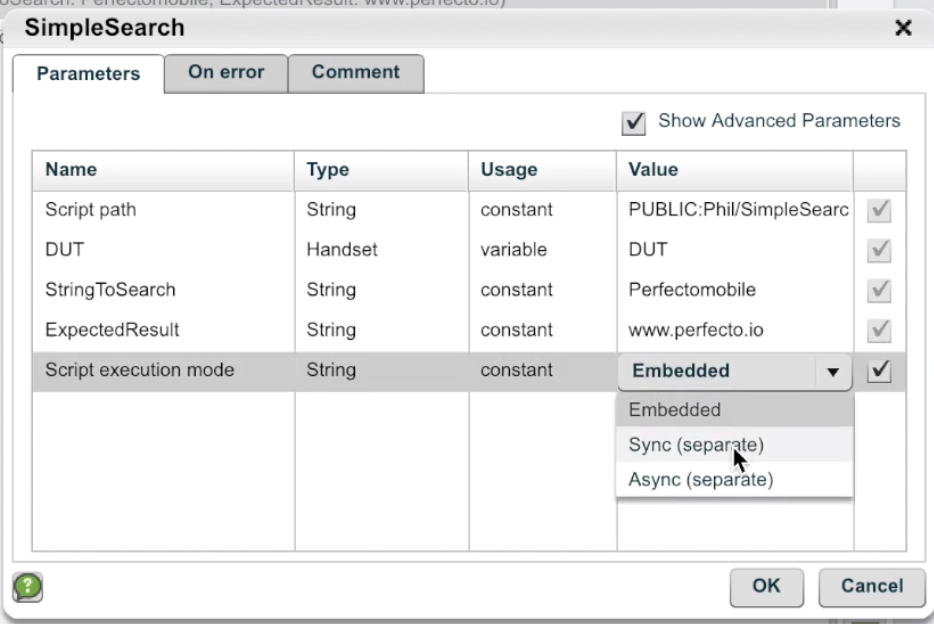Screen dimensions: 934x624
Task: Select Embedded option in dropdown list
Action: click(x=675, y=410)
